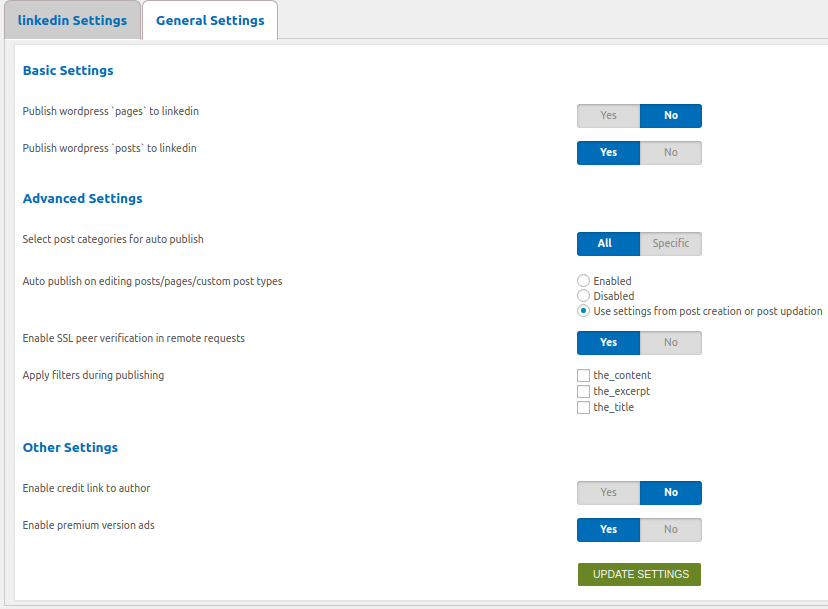The width and height of the screenshot is (828, 609).
Task: Choose Use settings from post creation option
Action: [583, 311]
